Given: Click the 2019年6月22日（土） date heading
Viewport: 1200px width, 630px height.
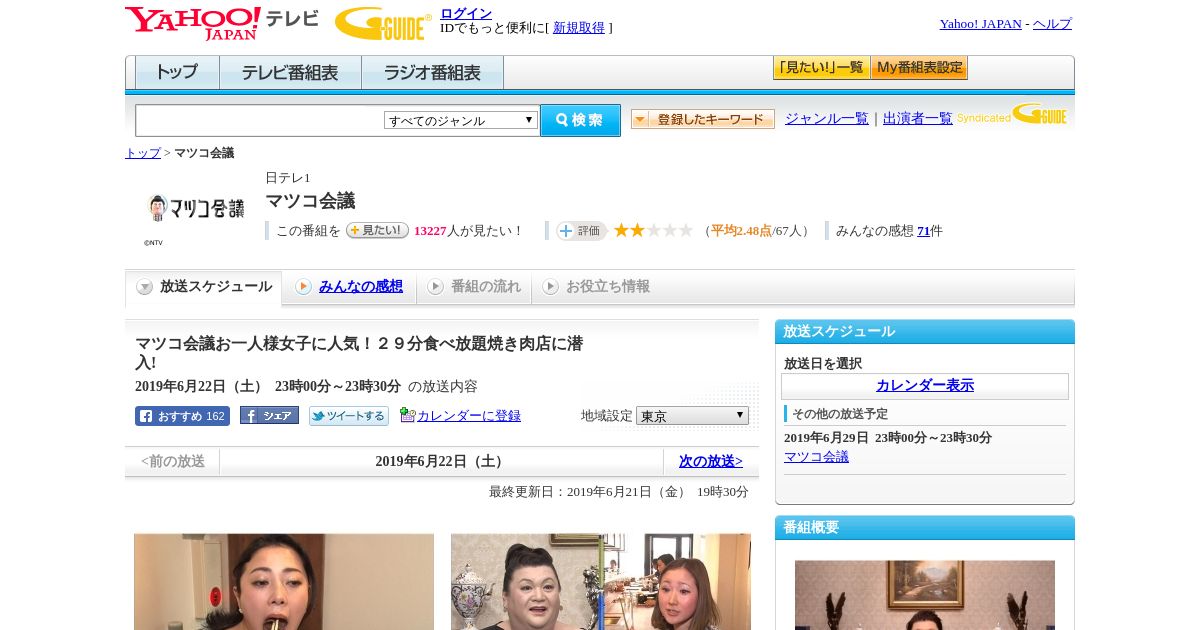Looking at the screenshot, I should point(441,461).
